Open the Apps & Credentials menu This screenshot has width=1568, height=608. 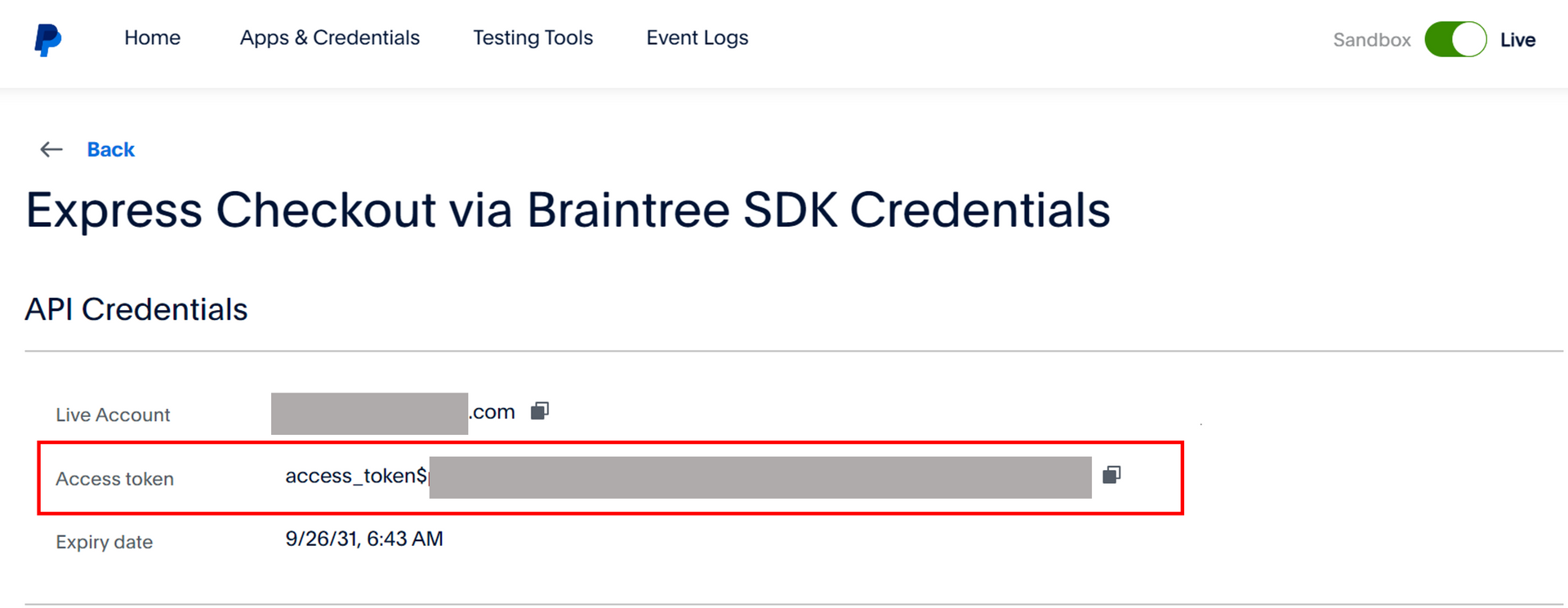[x=329, y=38]
